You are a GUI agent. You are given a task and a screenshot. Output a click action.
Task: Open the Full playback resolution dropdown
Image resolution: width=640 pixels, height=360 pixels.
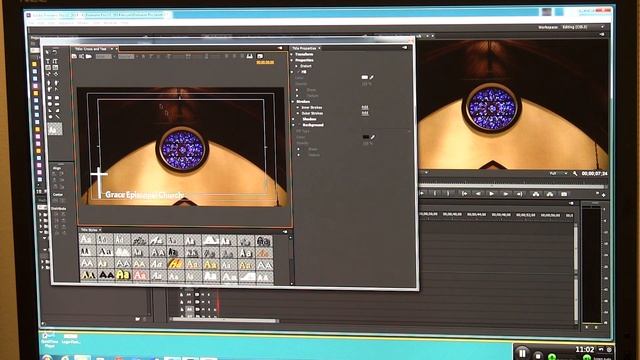tap(558, 173)
